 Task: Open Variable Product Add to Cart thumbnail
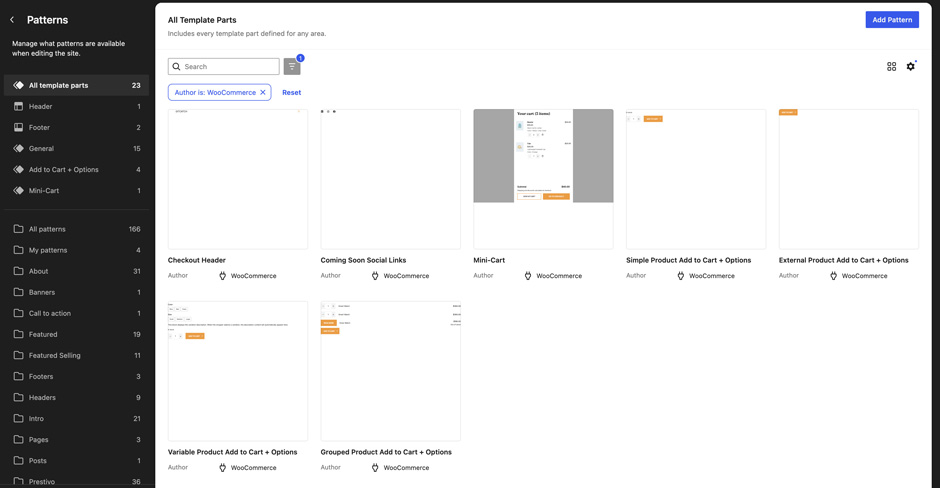click(238, 371)
